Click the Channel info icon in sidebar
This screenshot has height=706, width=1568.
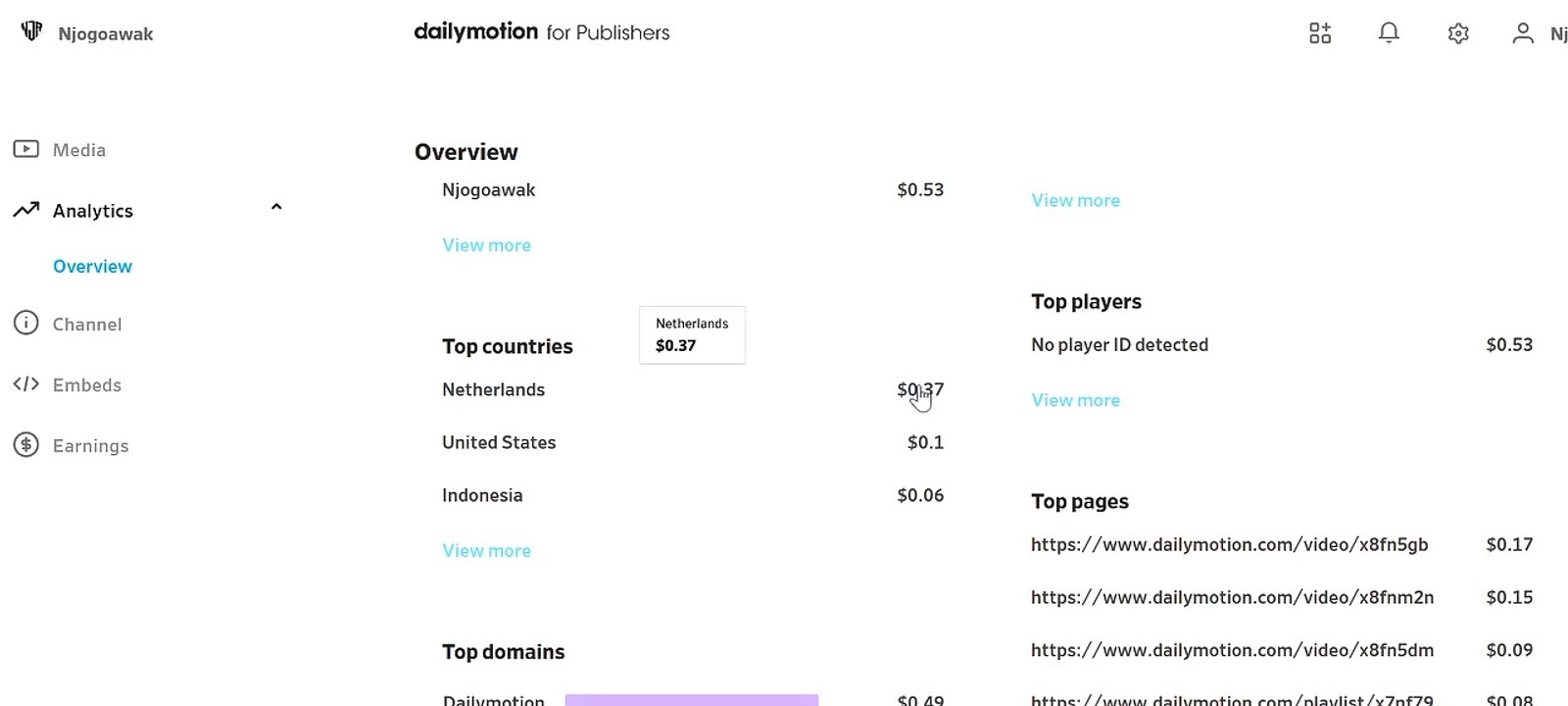(x=25, y=323)
